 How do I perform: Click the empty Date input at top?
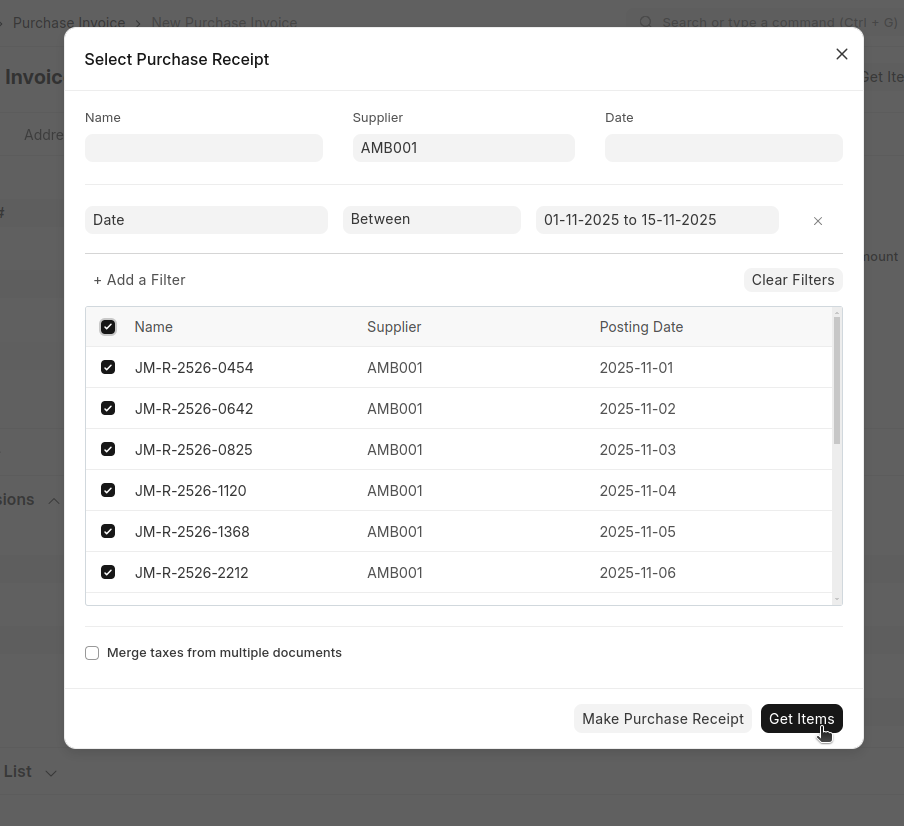point(723,148)
